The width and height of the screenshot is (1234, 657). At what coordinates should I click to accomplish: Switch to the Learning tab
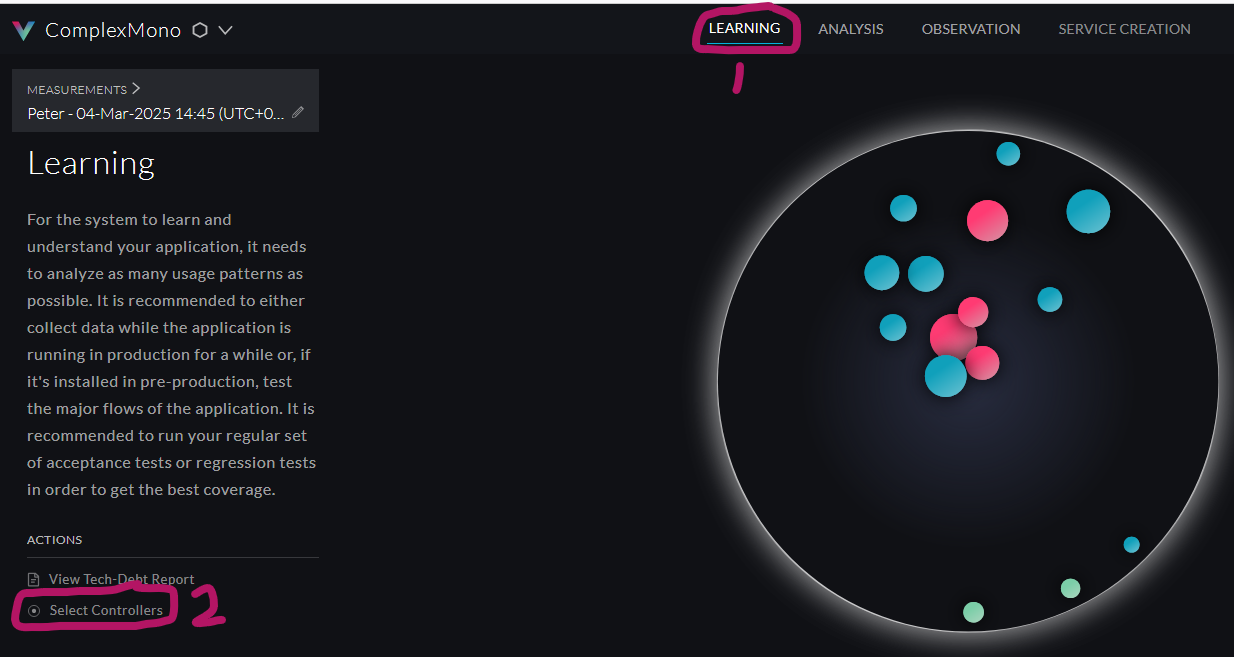745,28
